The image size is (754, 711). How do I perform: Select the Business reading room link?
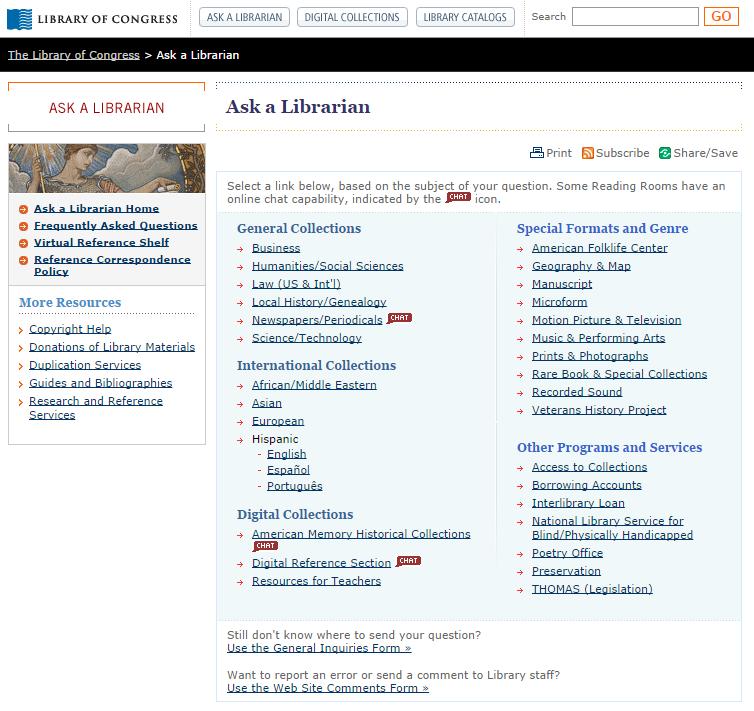pyautogui.click(x=276, y=248)
